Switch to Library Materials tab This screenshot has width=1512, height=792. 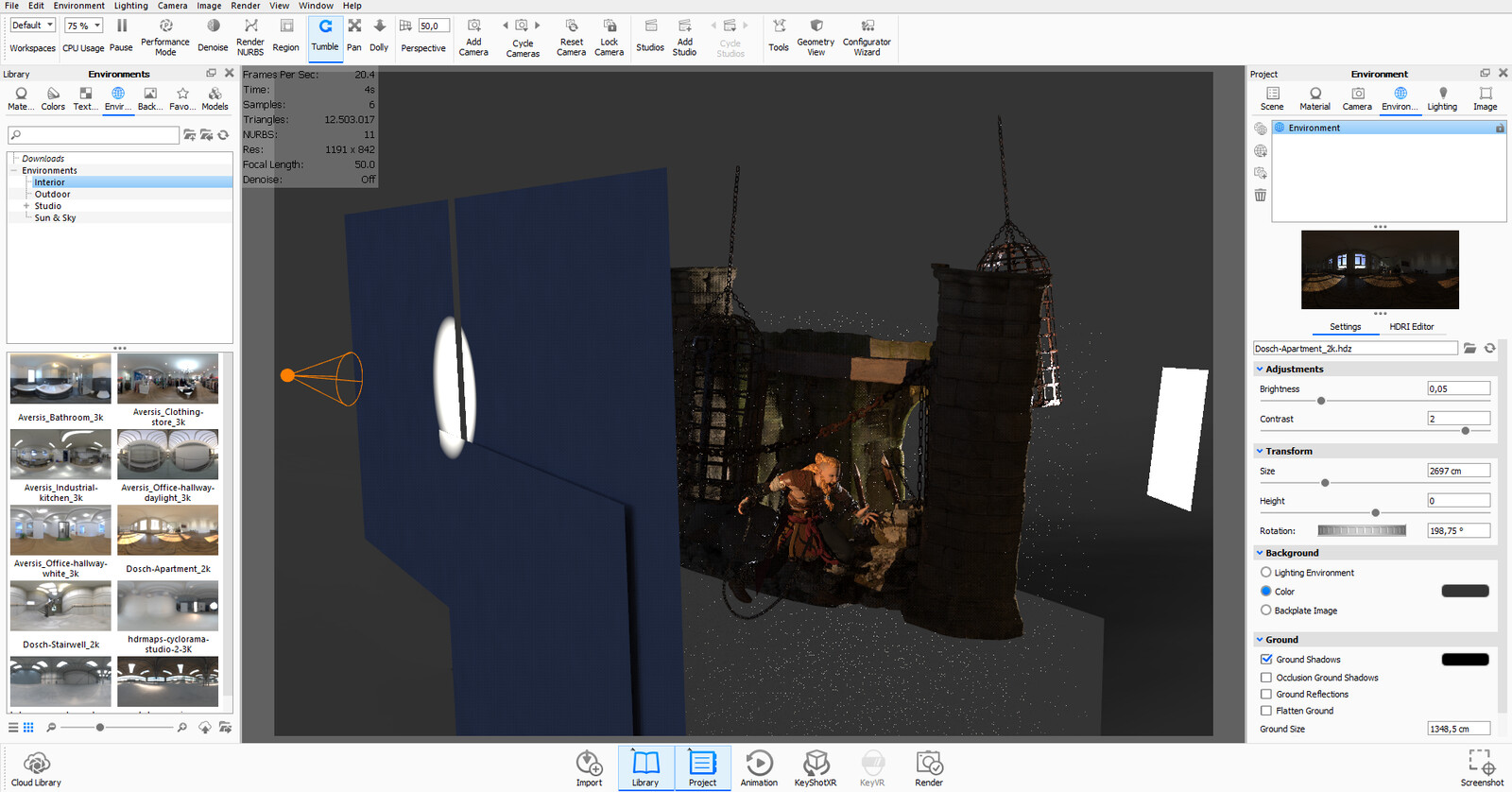pos(21,98)
